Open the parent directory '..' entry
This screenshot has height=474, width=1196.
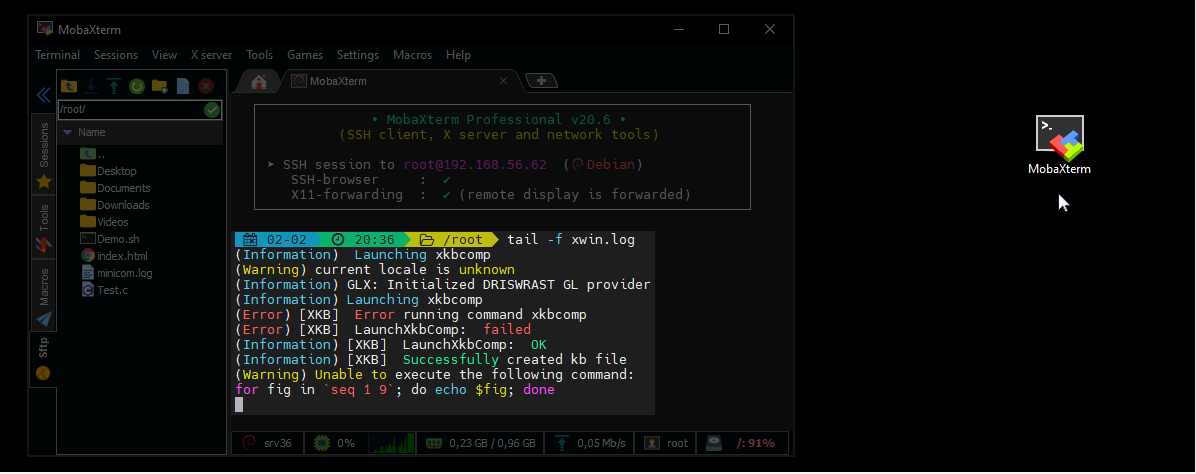tap(93, 154)
